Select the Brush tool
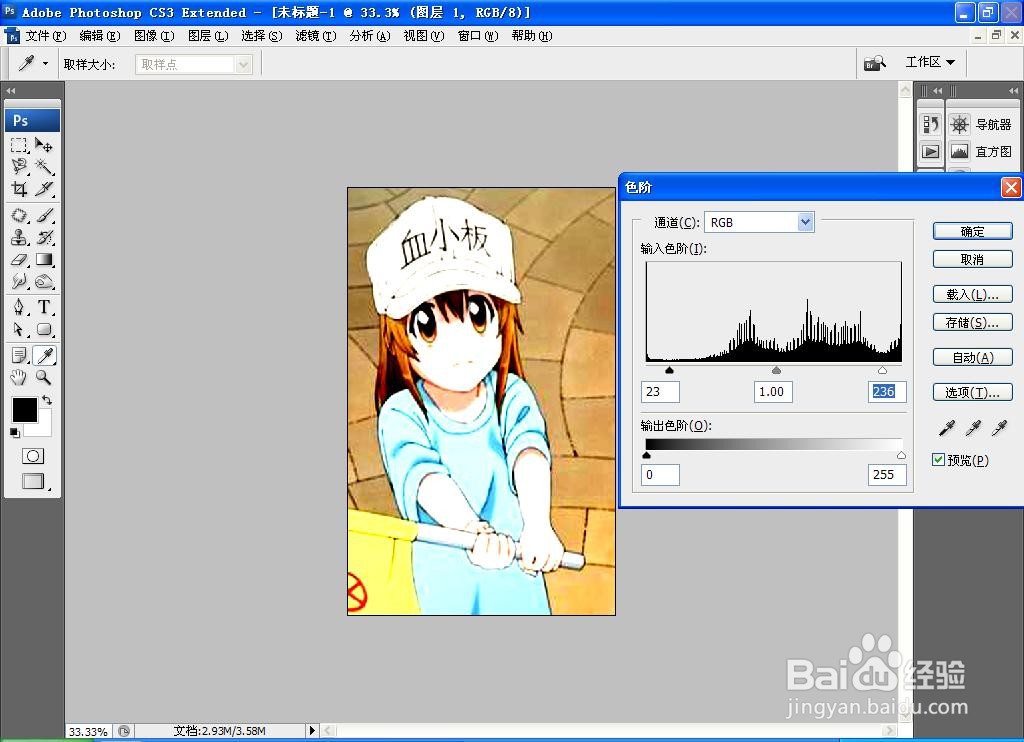The width and height of the screenshot is (1024, 742). coord(44,215)
